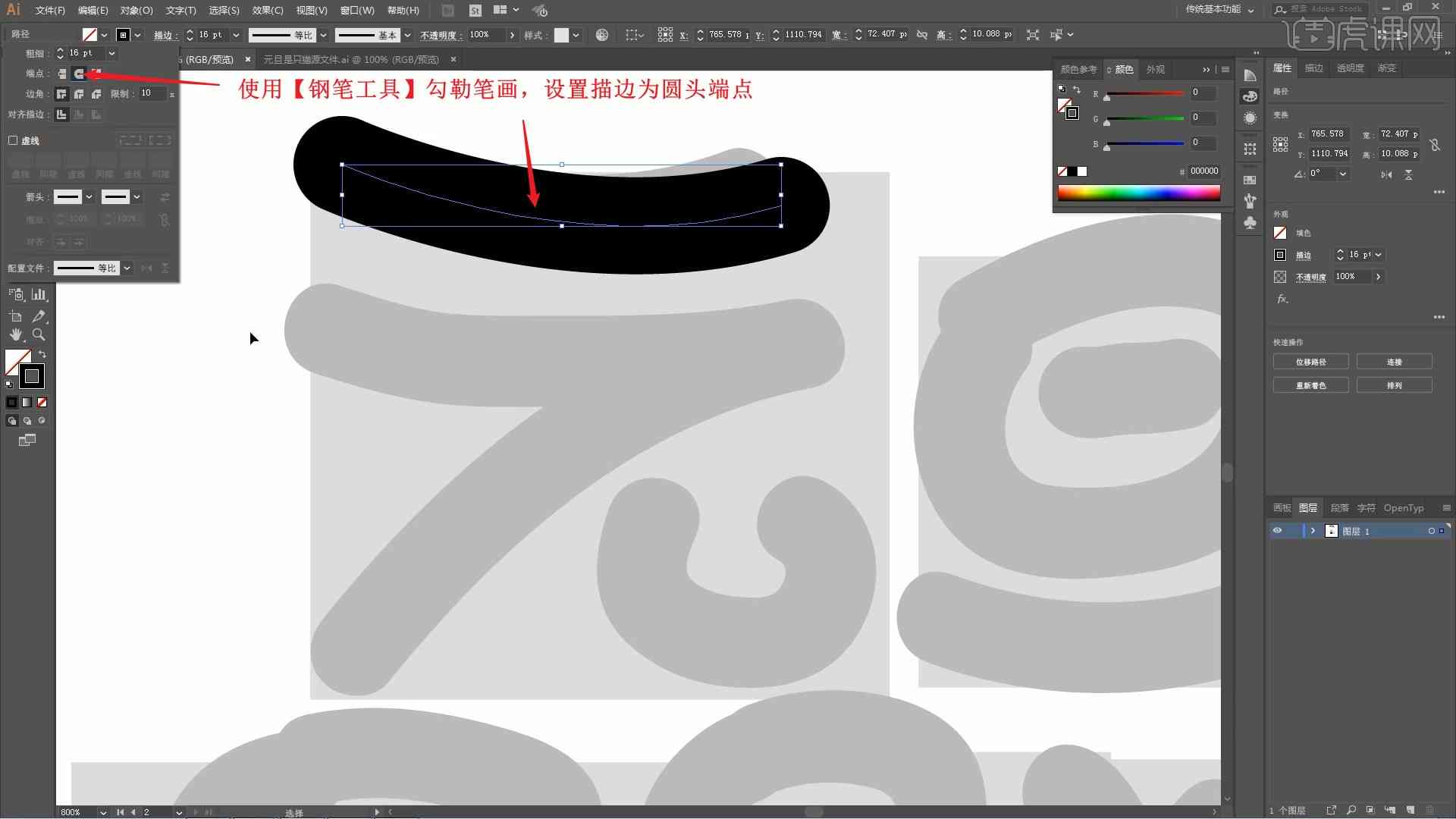Click the Layers panel icon

coord(1309,508)
